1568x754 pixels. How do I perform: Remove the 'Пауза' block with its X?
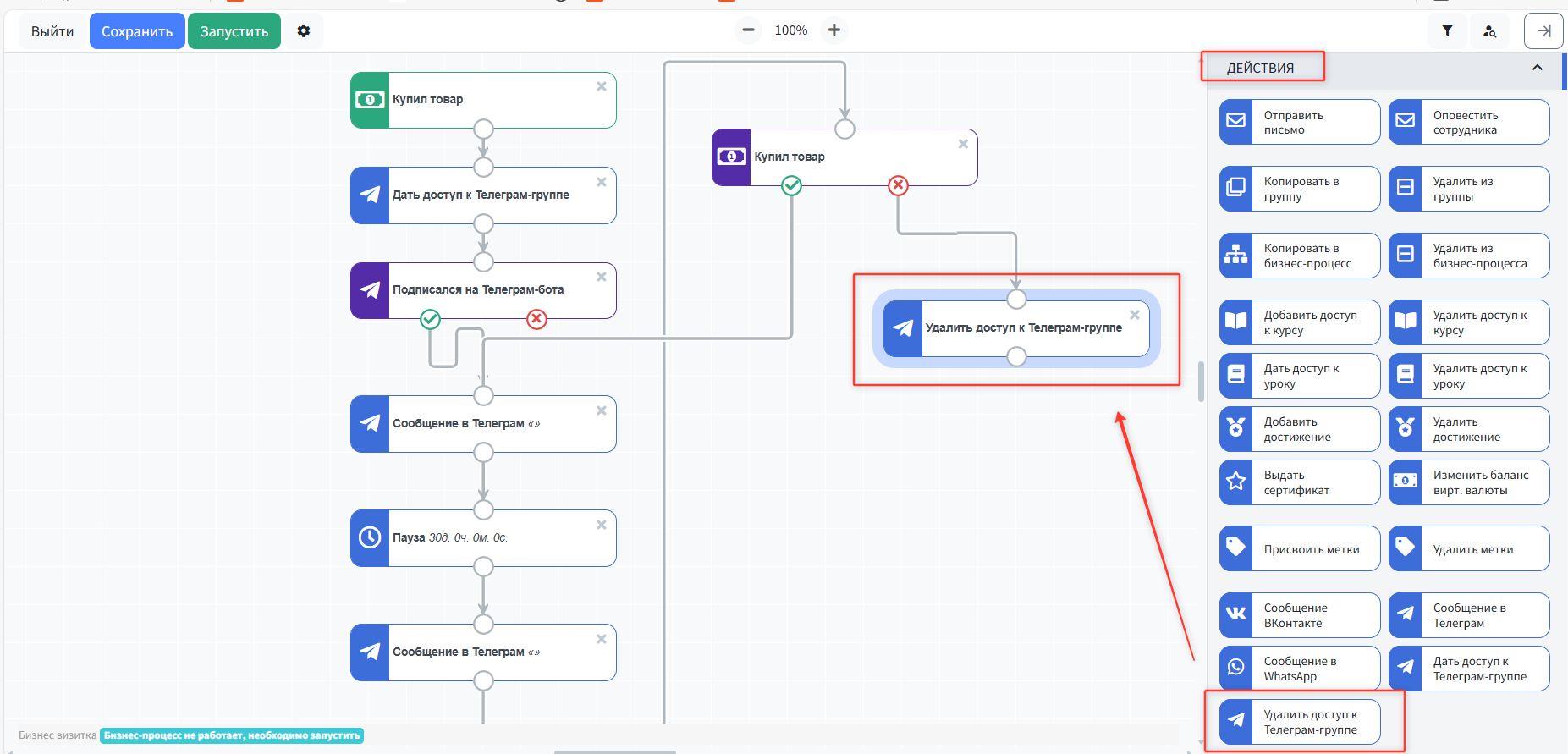coord(602,525)
